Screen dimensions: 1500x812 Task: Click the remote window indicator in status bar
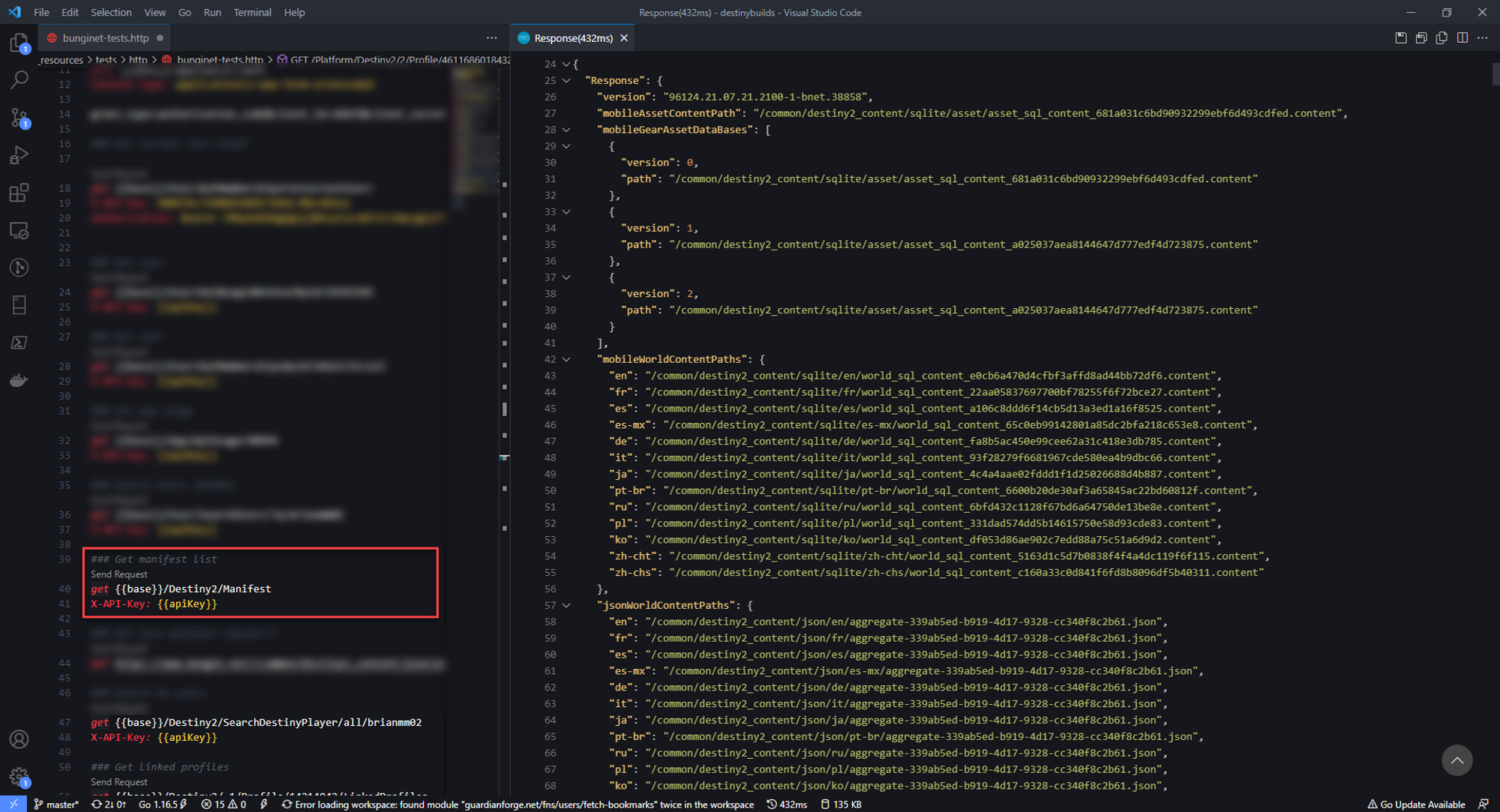tap(13, 804)
